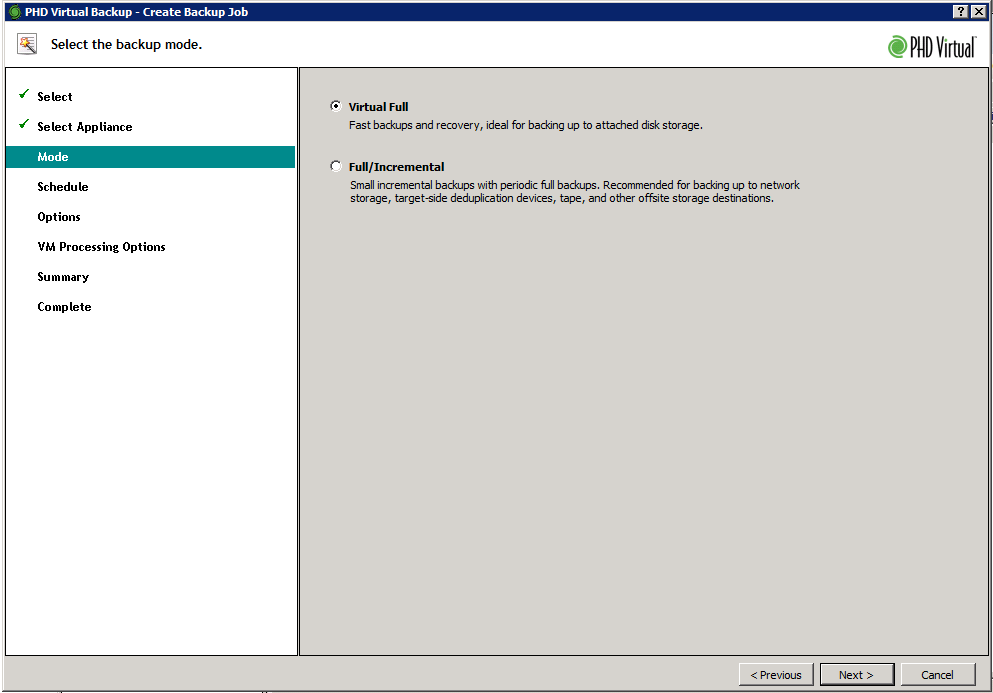
Task: Go to the Select Appliance step
Action: coord(84,127)
